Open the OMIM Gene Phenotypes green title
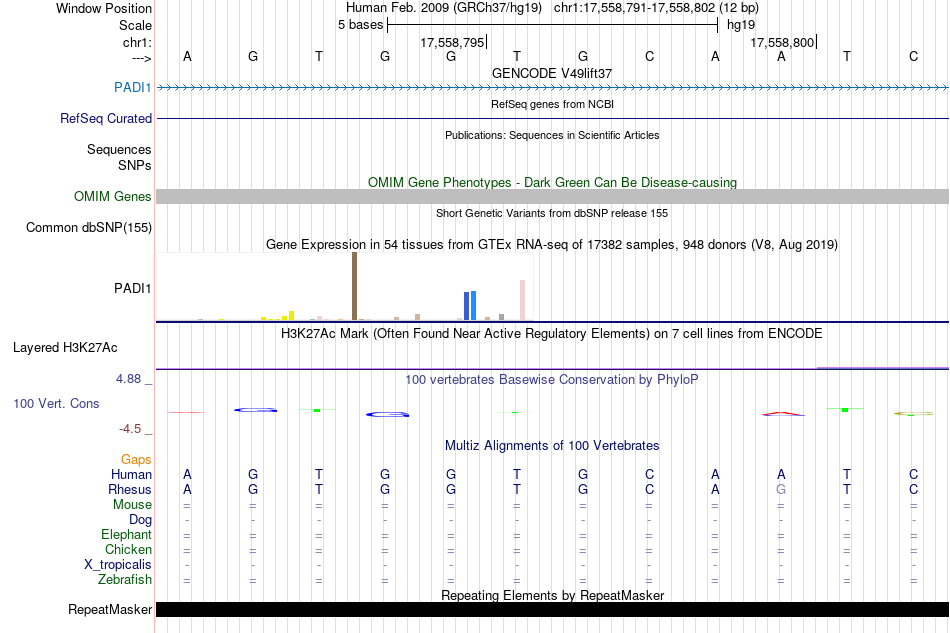Viewport: 950px width, 633px height. [553, 182]
